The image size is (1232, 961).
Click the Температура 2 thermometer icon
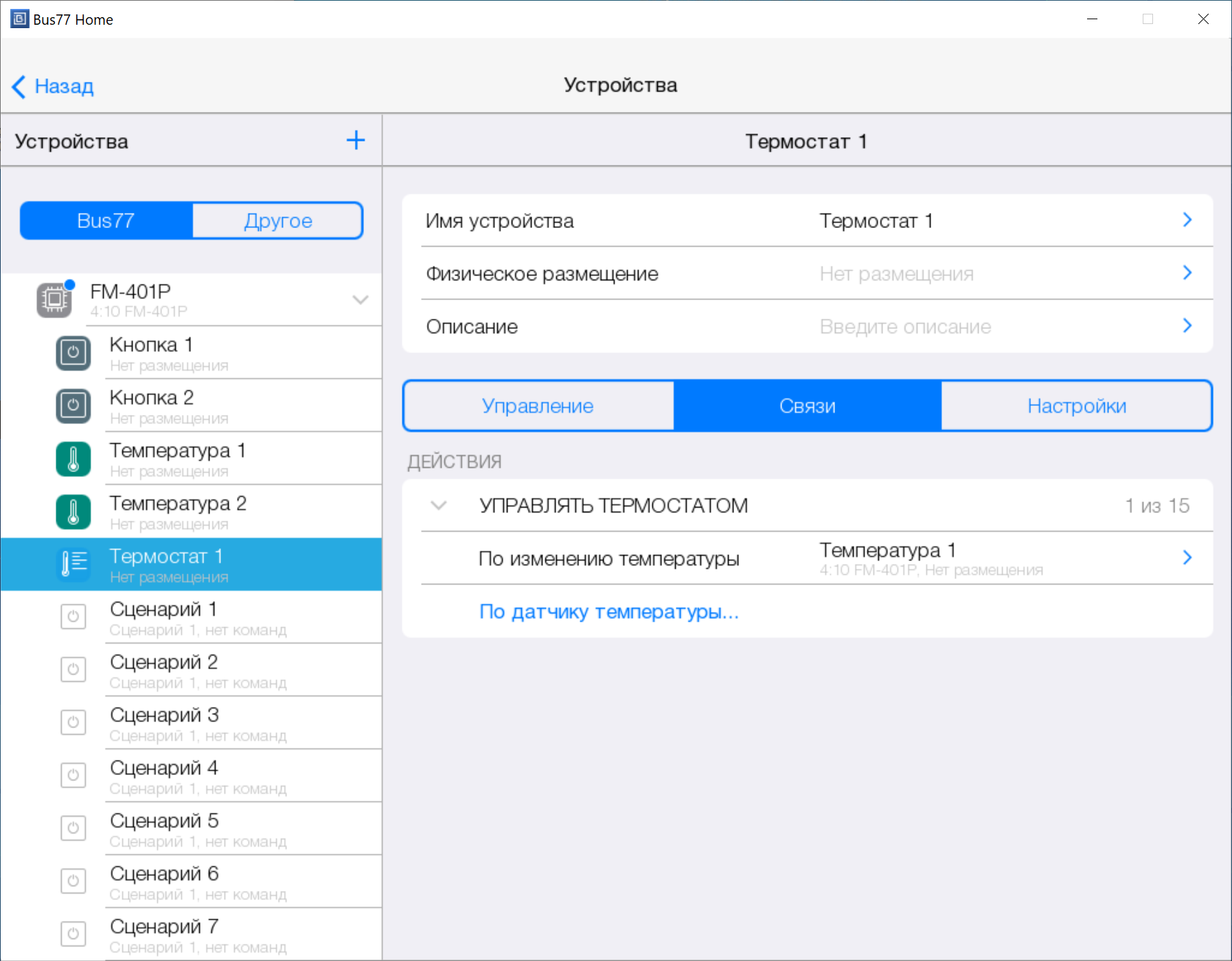pos(73,512)
